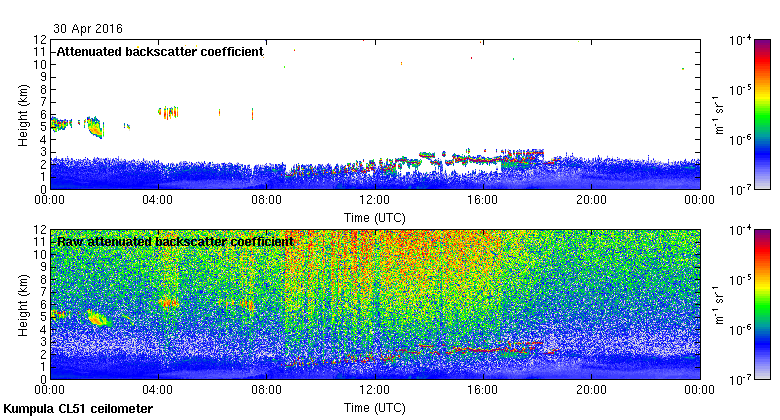Click the cloud patch near 04:30 at 6 km in upper plot
Viewport: 780px width, 420px height.
[x=169, y=112]
